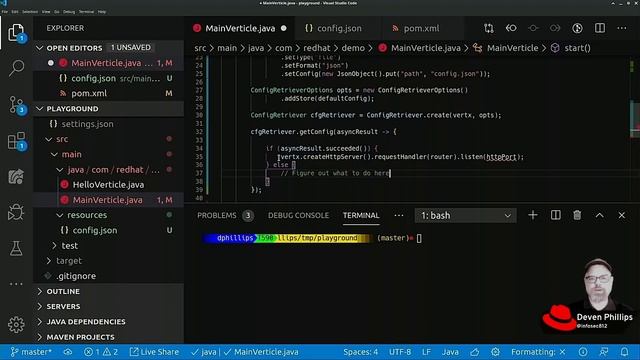This screenshot has width=640, height=360.
Task: Collapse the src folder
Action: (x=109, y=139)
